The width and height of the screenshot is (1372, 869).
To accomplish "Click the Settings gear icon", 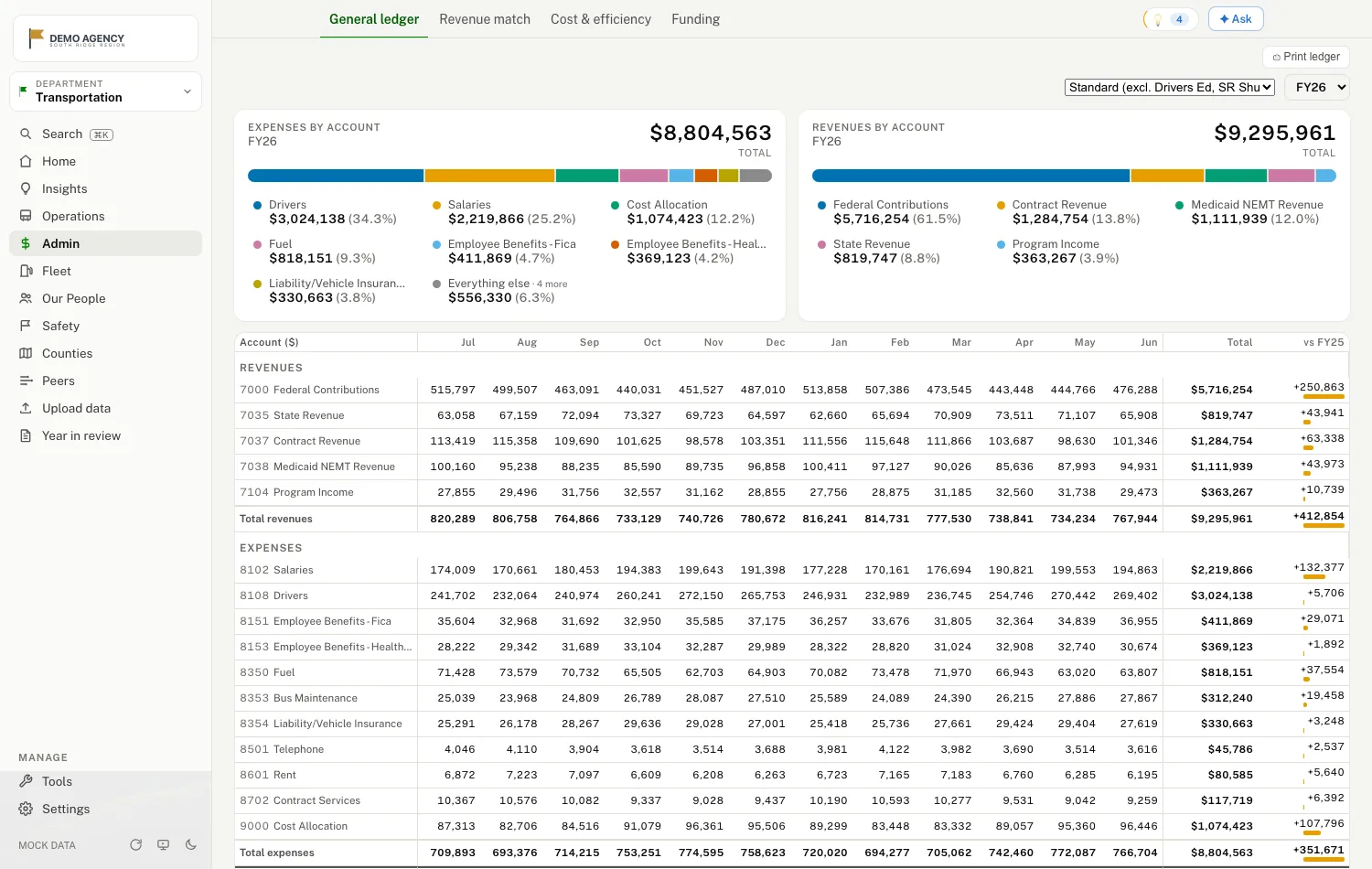I will (26, 809).
